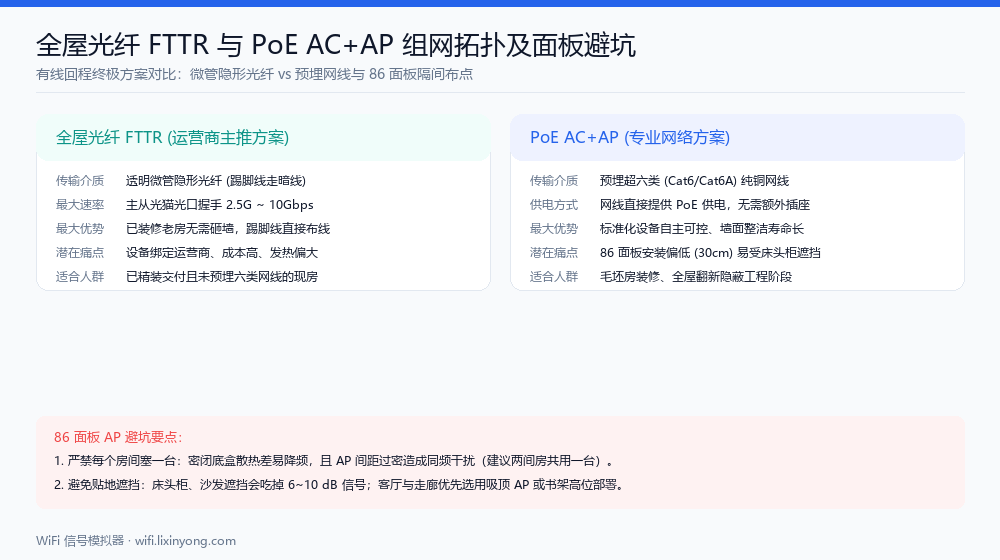Click the subtitle starting '有线回程终极方案对比'
Screen dimensions: 1000x560
click(x=254, y=74)
